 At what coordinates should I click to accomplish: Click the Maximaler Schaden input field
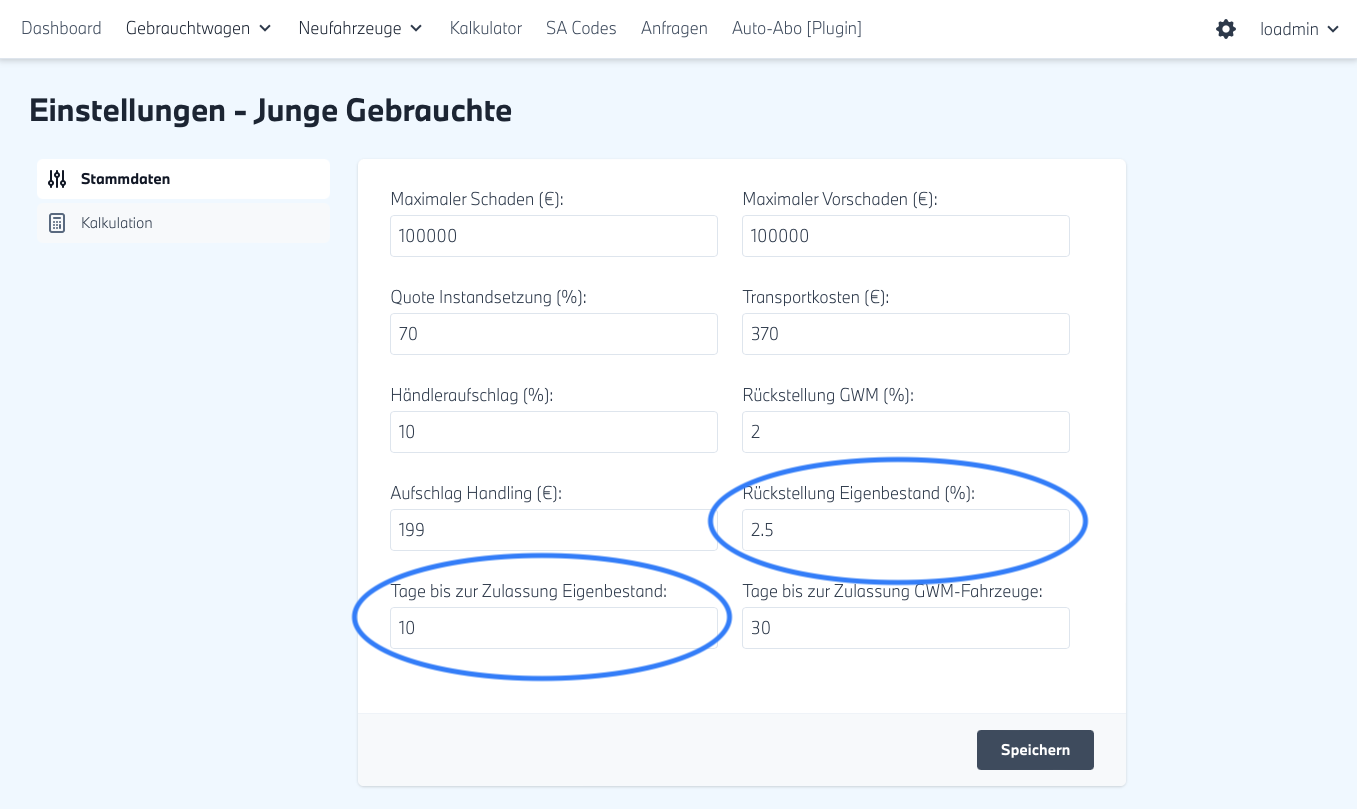pyautogui.click(x=553, y=236)
